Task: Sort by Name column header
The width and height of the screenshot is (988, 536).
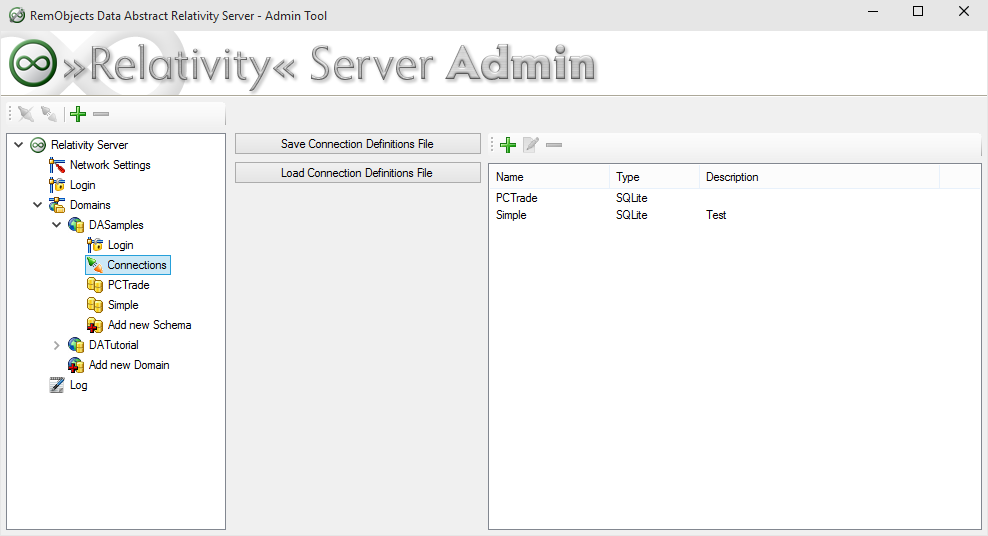Action: [x=549, y=177]
